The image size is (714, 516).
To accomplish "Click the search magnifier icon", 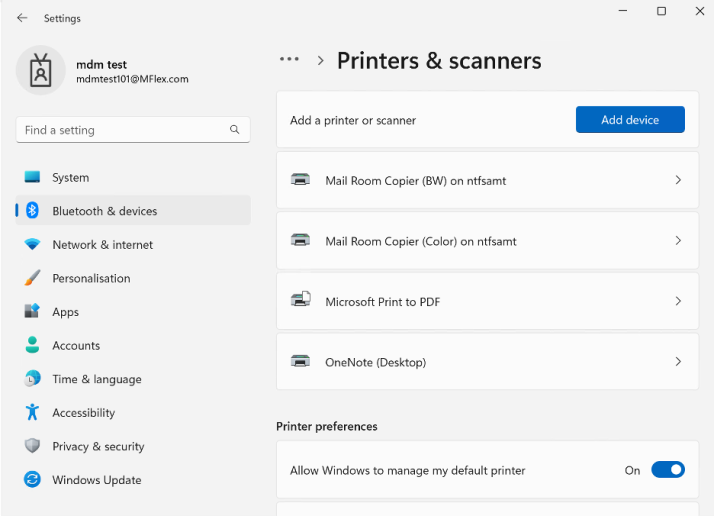I will point(235,129).
